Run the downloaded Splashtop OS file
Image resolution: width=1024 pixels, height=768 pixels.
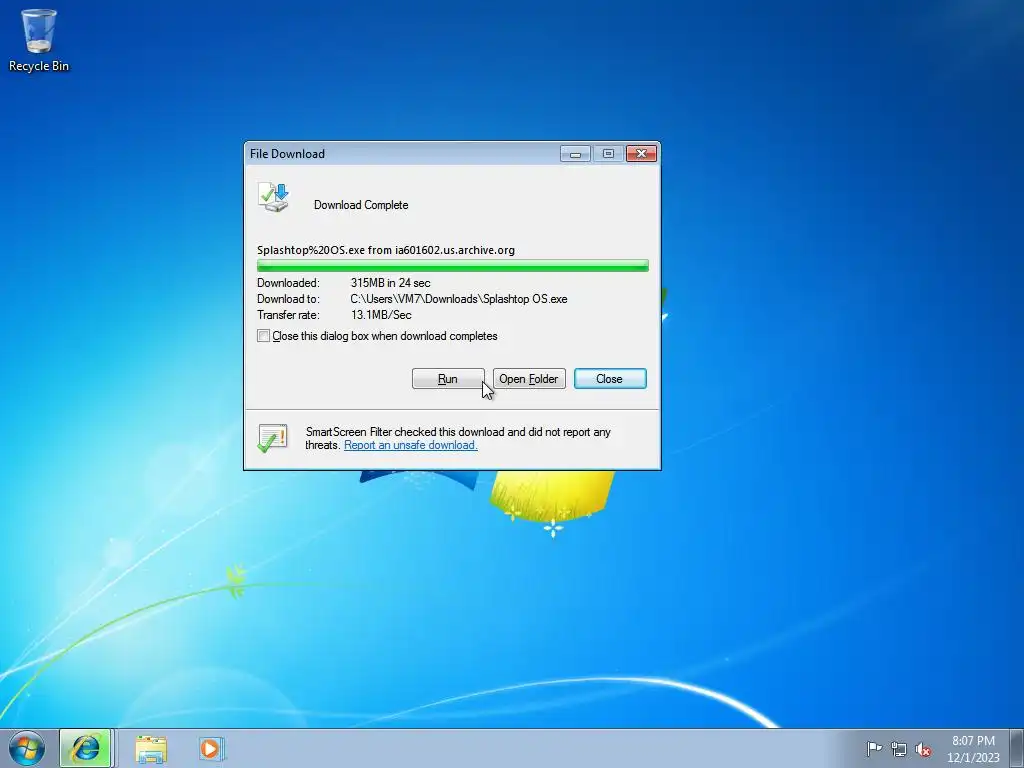[x=448, y=379]
